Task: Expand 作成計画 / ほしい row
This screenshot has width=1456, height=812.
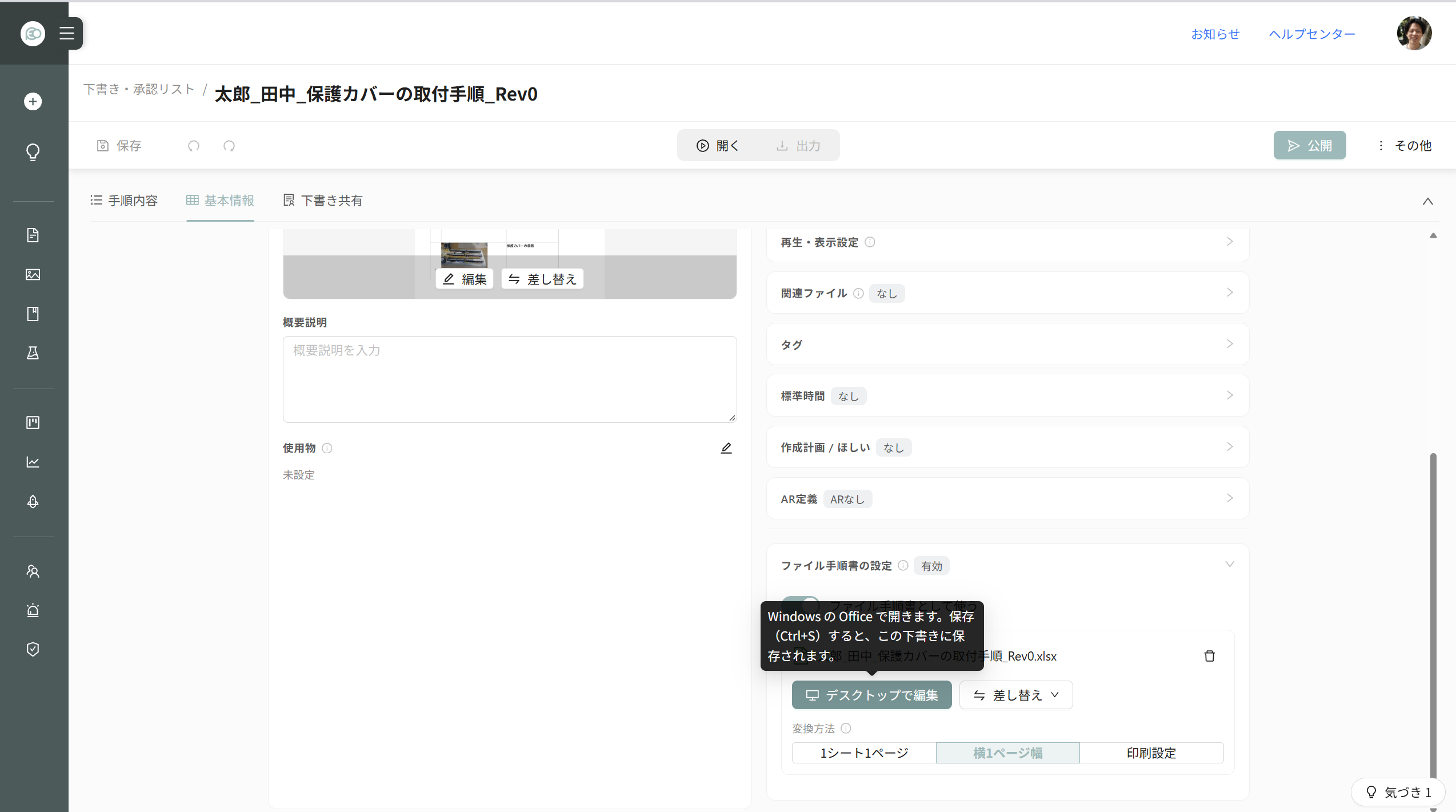Action: tap(1007, 447)
